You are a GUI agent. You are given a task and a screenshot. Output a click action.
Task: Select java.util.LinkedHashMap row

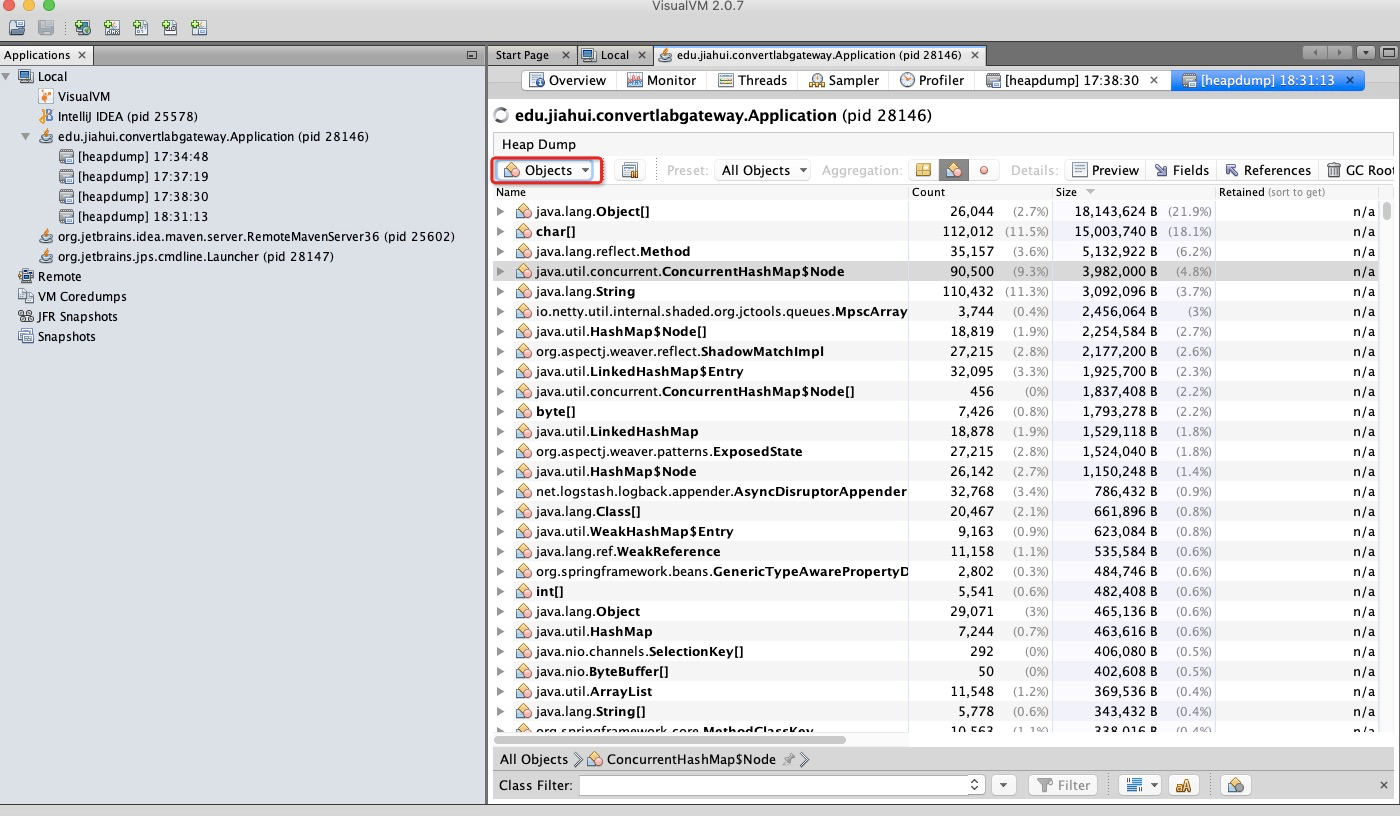click(937, 431)
